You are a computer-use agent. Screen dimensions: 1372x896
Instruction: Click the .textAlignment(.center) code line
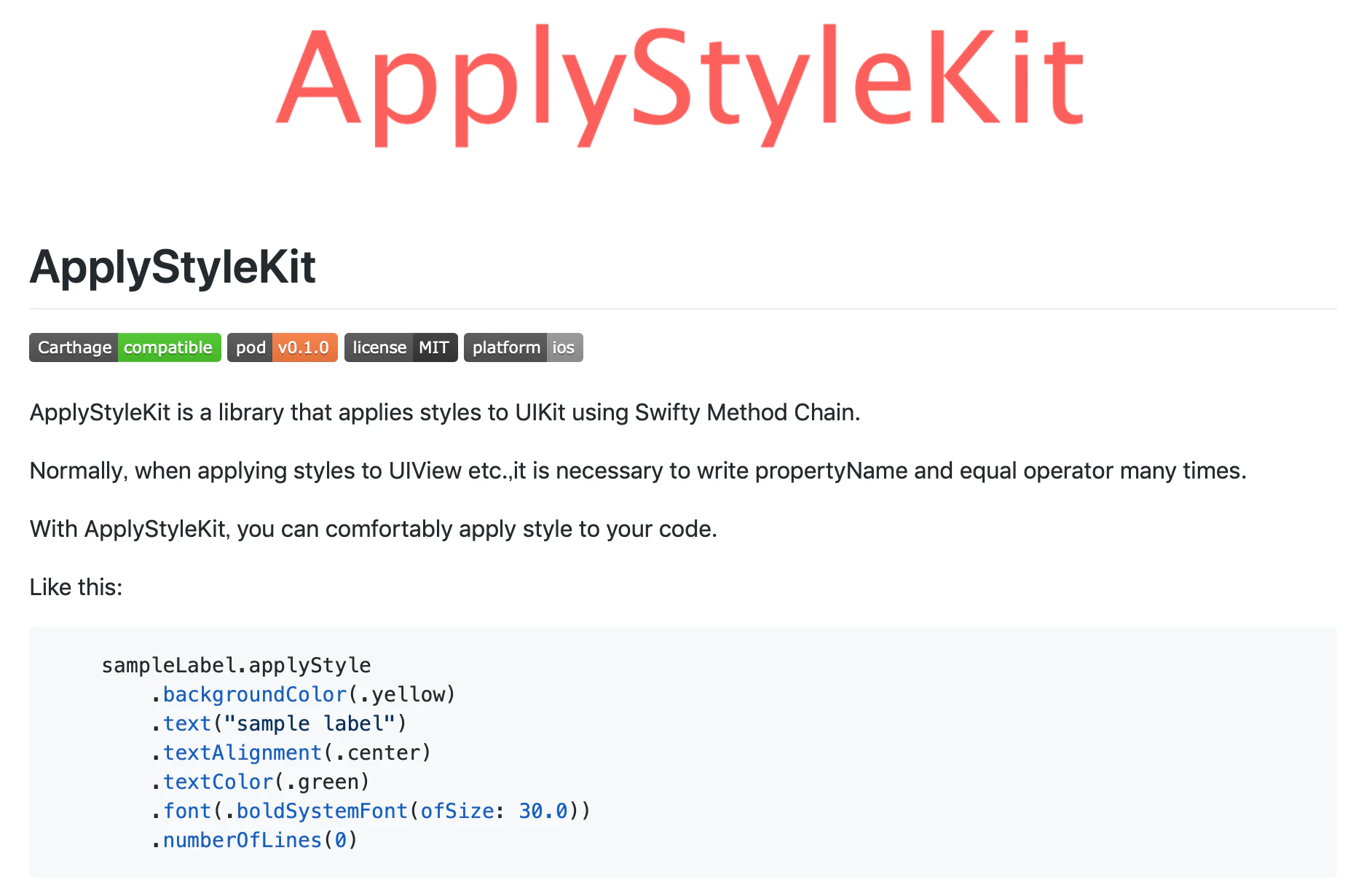pyautogui.click(x=291, y=752)
